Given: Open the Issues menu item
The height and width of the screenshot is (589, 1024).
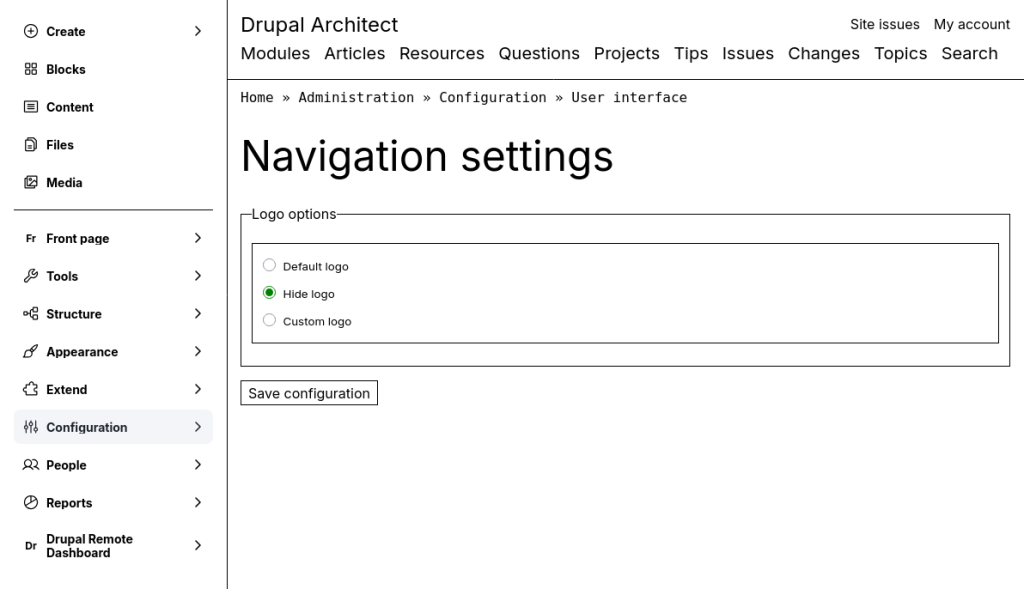Looking at the screenshot, I should 748,54.
